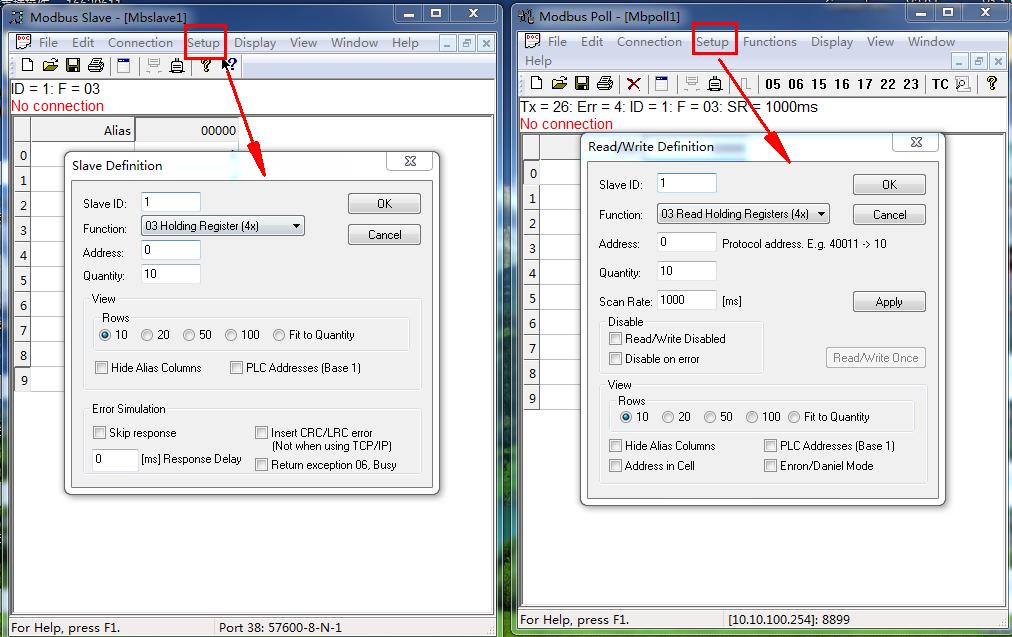Open Connection menu in Modbus Slave
The width and height of the screenshot is (1012, 637).
pos(140,43)
